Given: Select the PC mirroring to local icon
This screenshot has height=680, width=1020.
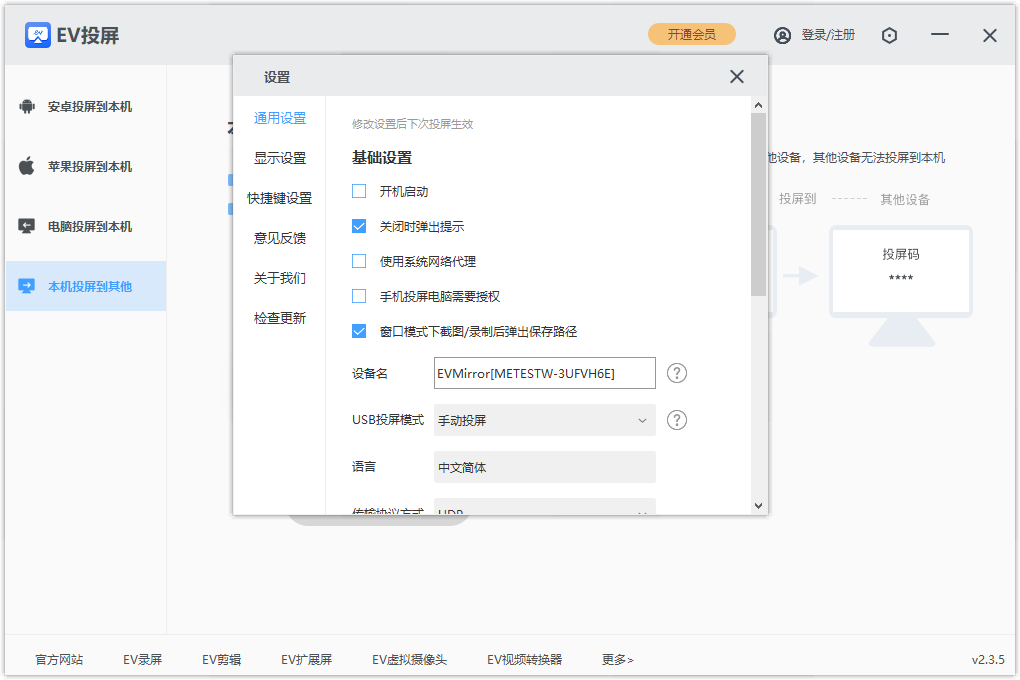Looking at the screenshot, I should (x=27, y=226).
